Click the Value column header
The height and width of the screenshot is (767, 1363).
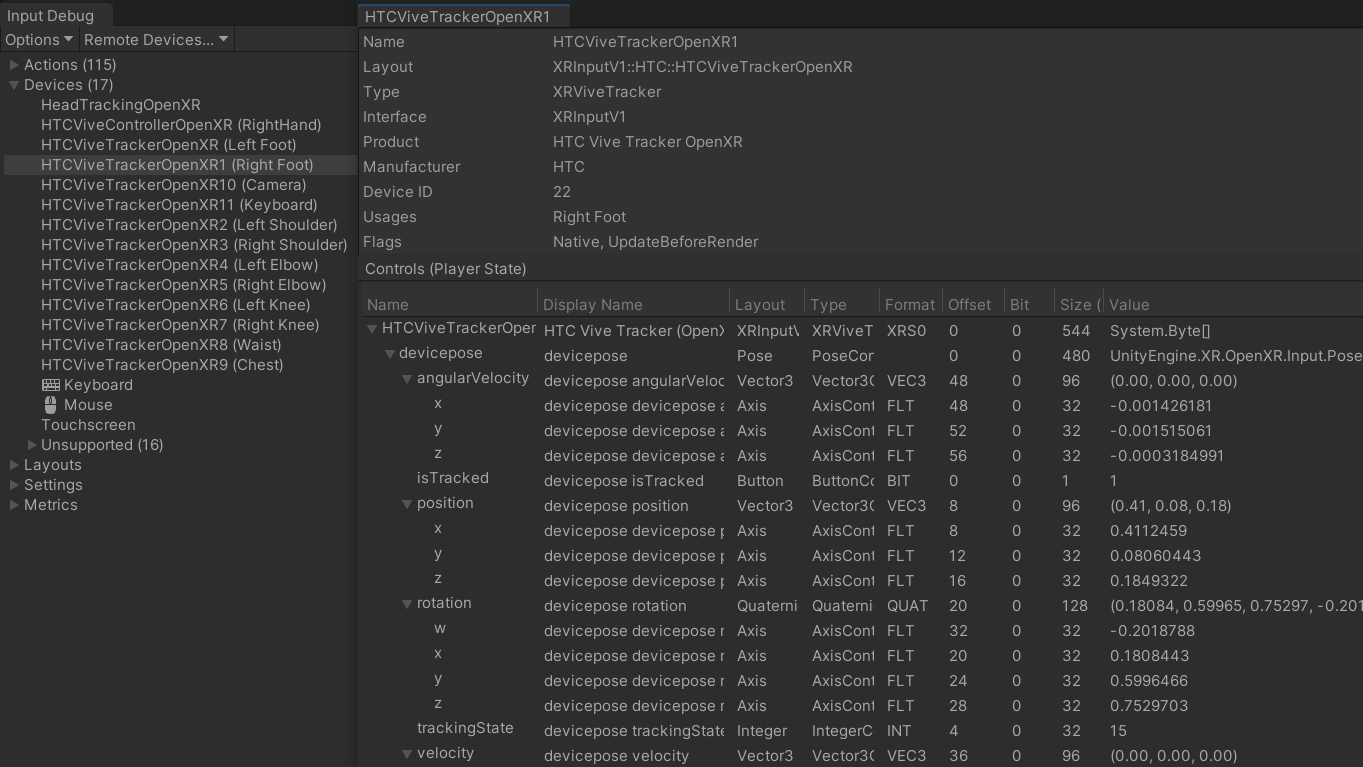pos(1129,305)
